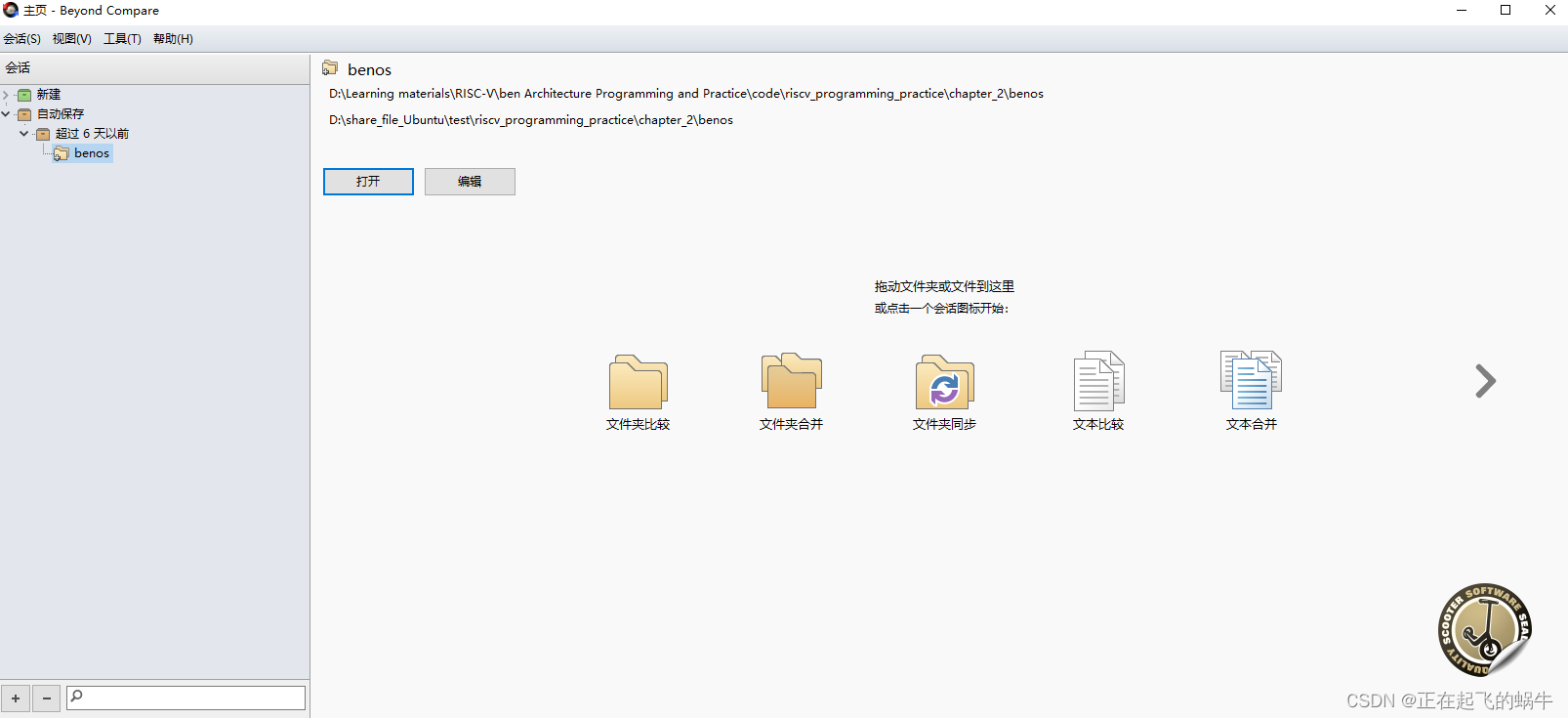Launch the 文本合并 text merge icon
Image resolution: width=1568 pixels, height=719 pixels.
click(1251, 380)
